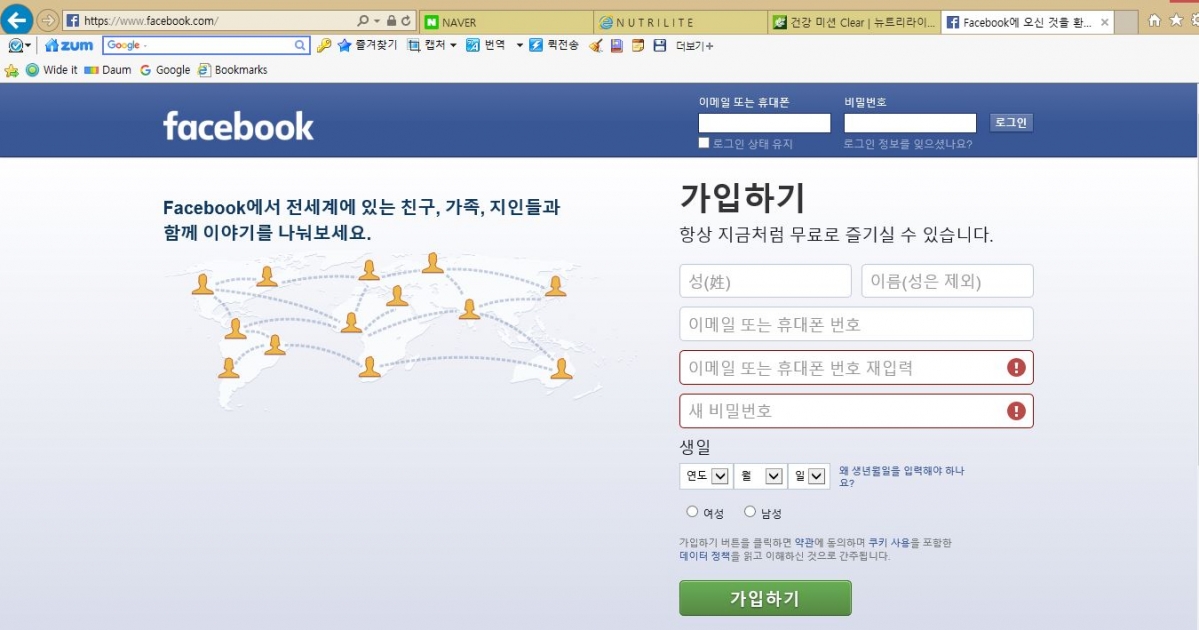
Task: Click the magnifier inside the Google toolbar search box
Action: 301,46
